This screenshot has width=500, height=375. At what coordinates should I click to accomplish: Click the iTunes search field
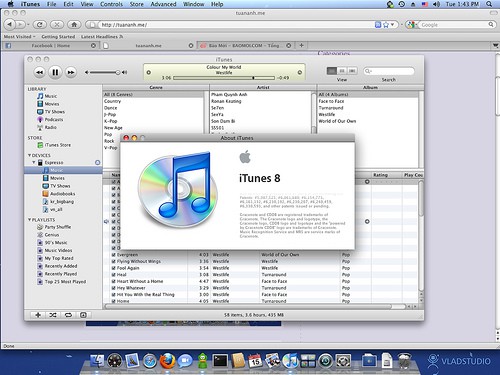389,71
